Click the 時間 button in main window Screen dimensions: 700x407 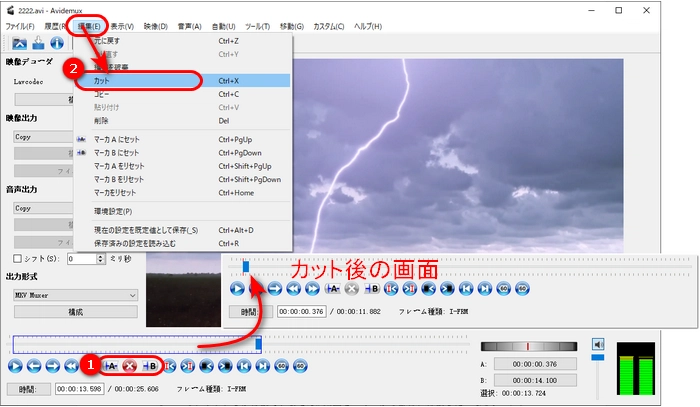(x=28, y=389)
